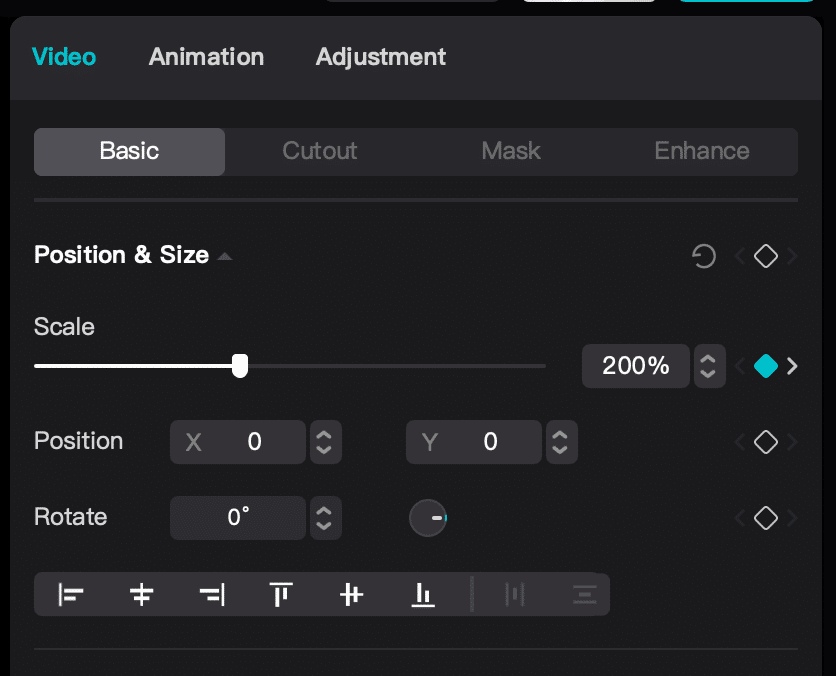Click the Position Y input field
Viewport: 836px width, 676px height.
[473, 442]
